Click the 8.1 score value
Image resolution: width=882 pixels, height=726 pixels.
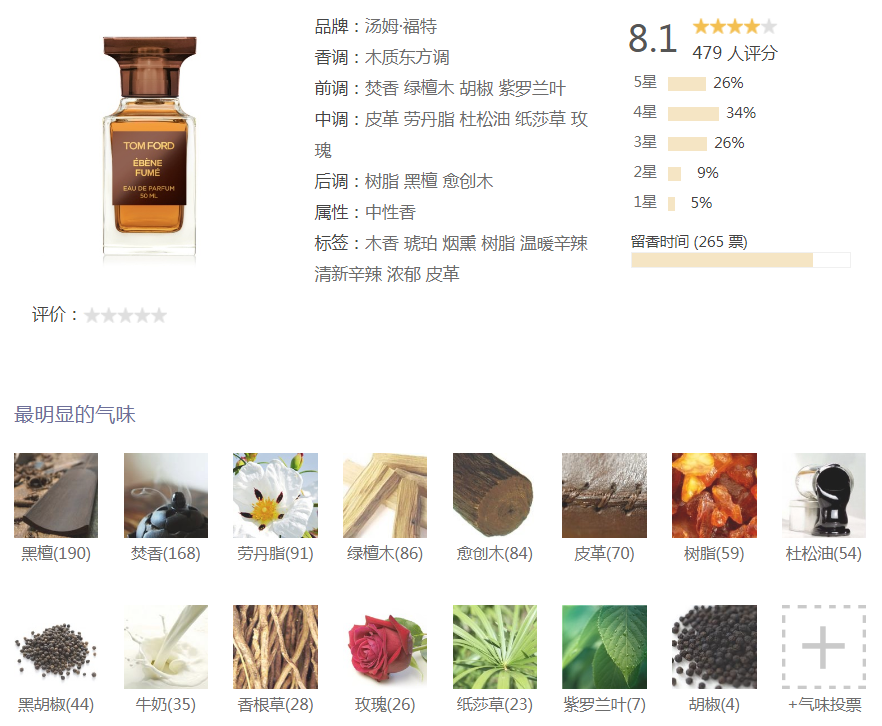click(652, 39)
